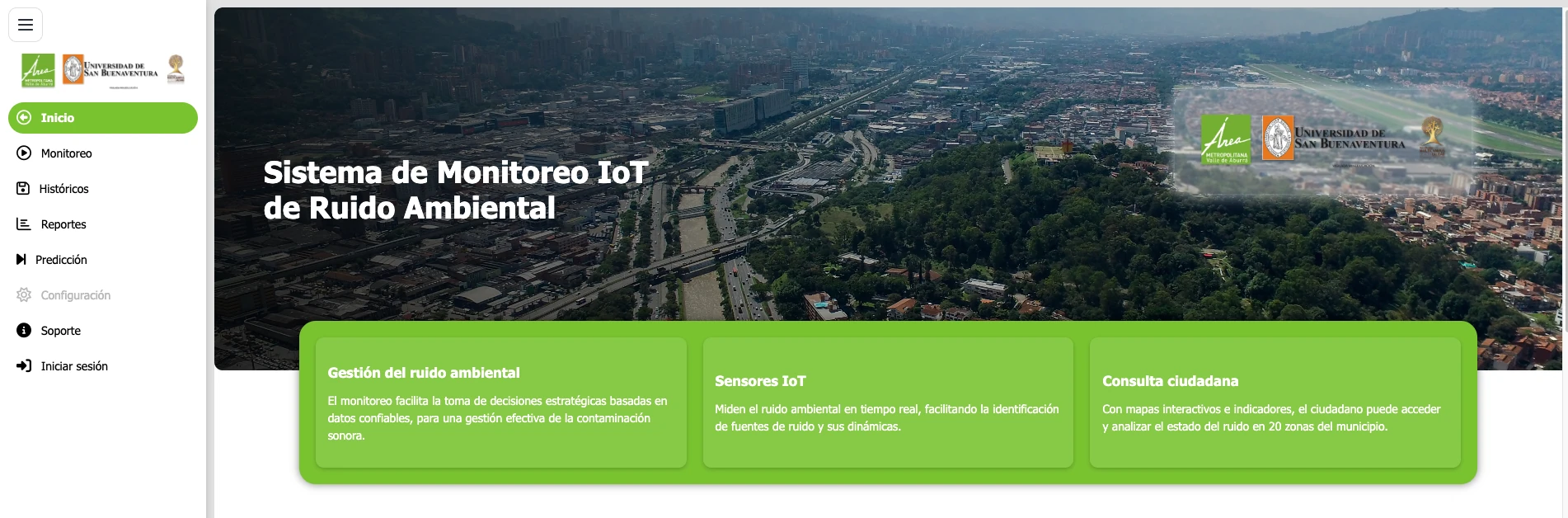Image resolution: width=1568 pixels, height=518 pixels.
Task: Select the Consulta ciudadana card
Action: click(x=1275, y=403)
